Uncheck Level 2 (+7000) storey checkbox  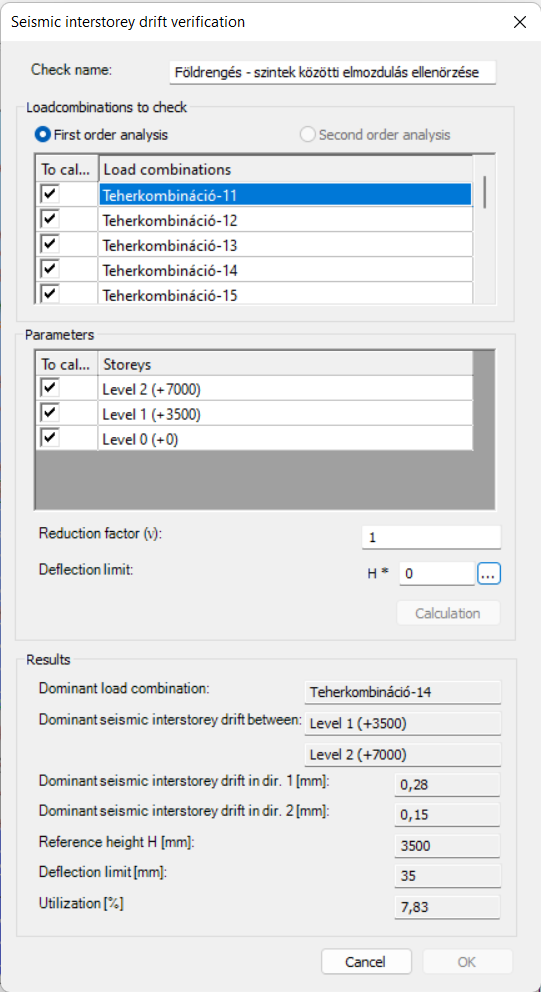pyautogui.click(x=50, y=388)
